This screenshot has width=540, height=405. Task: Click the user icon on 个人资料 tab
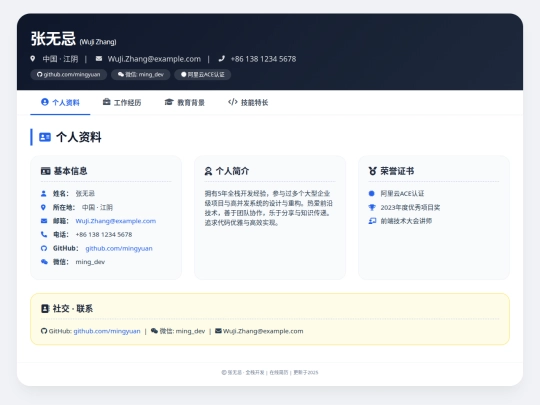point(45,102)
